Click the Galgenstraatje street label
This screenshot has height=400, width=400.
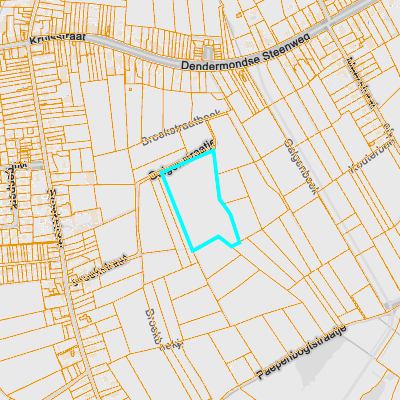tap(181, 160)
